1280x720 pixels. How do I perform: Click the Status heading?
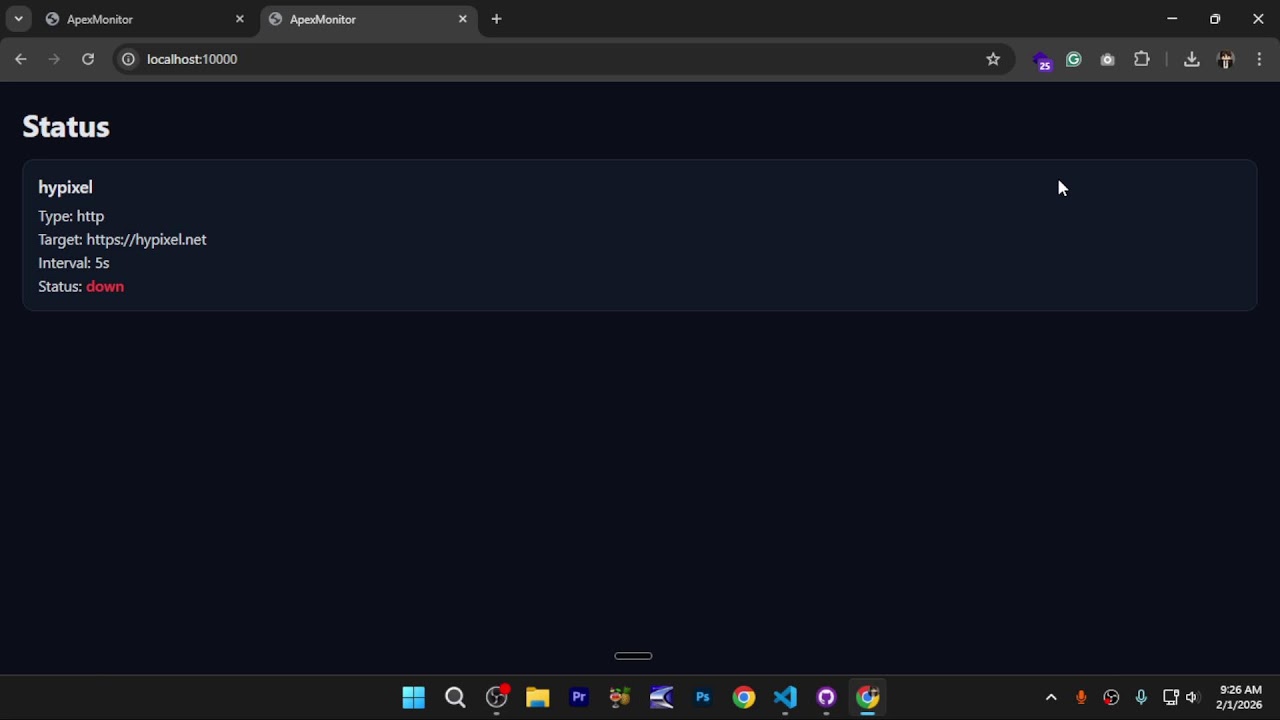tap(66, 127)
